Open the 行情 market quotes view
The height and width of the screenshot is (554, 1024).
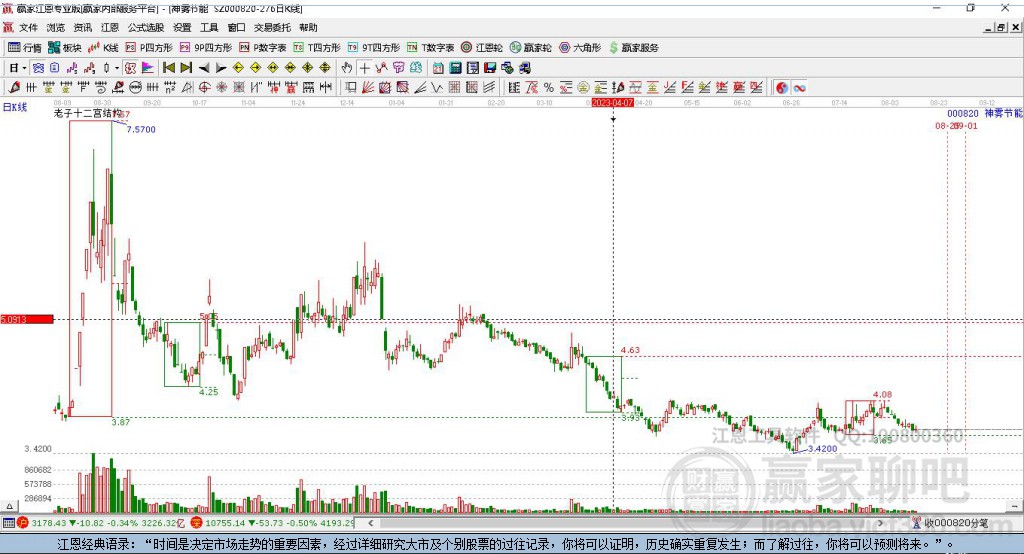coord(25,48)
